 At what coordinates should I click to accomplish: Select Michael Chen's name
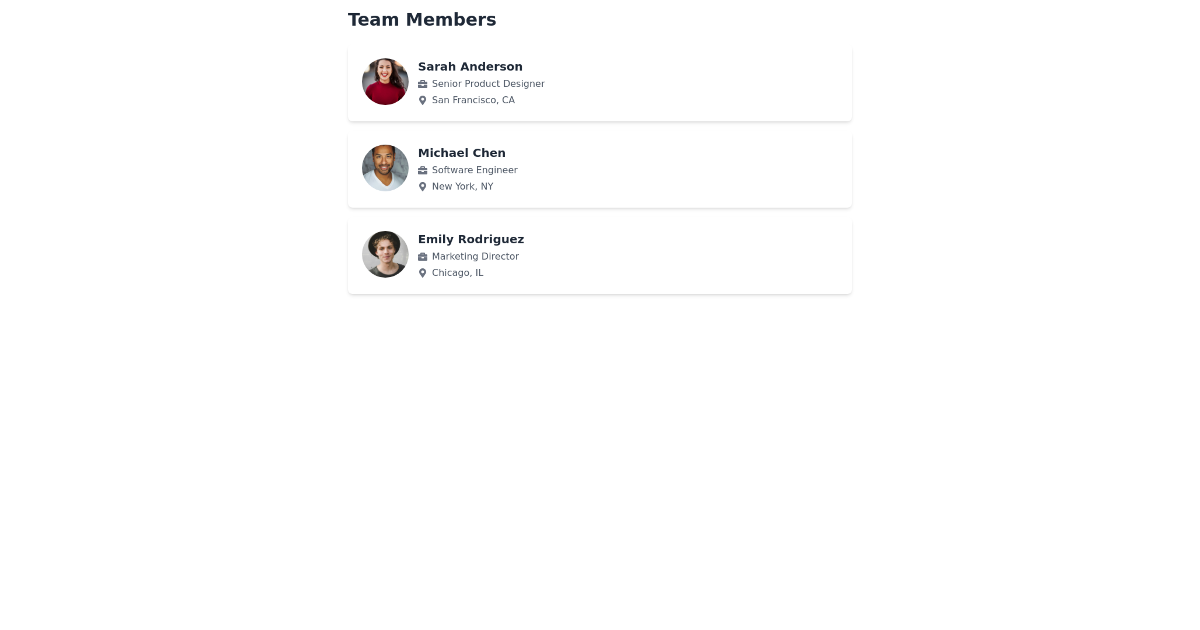462,152
